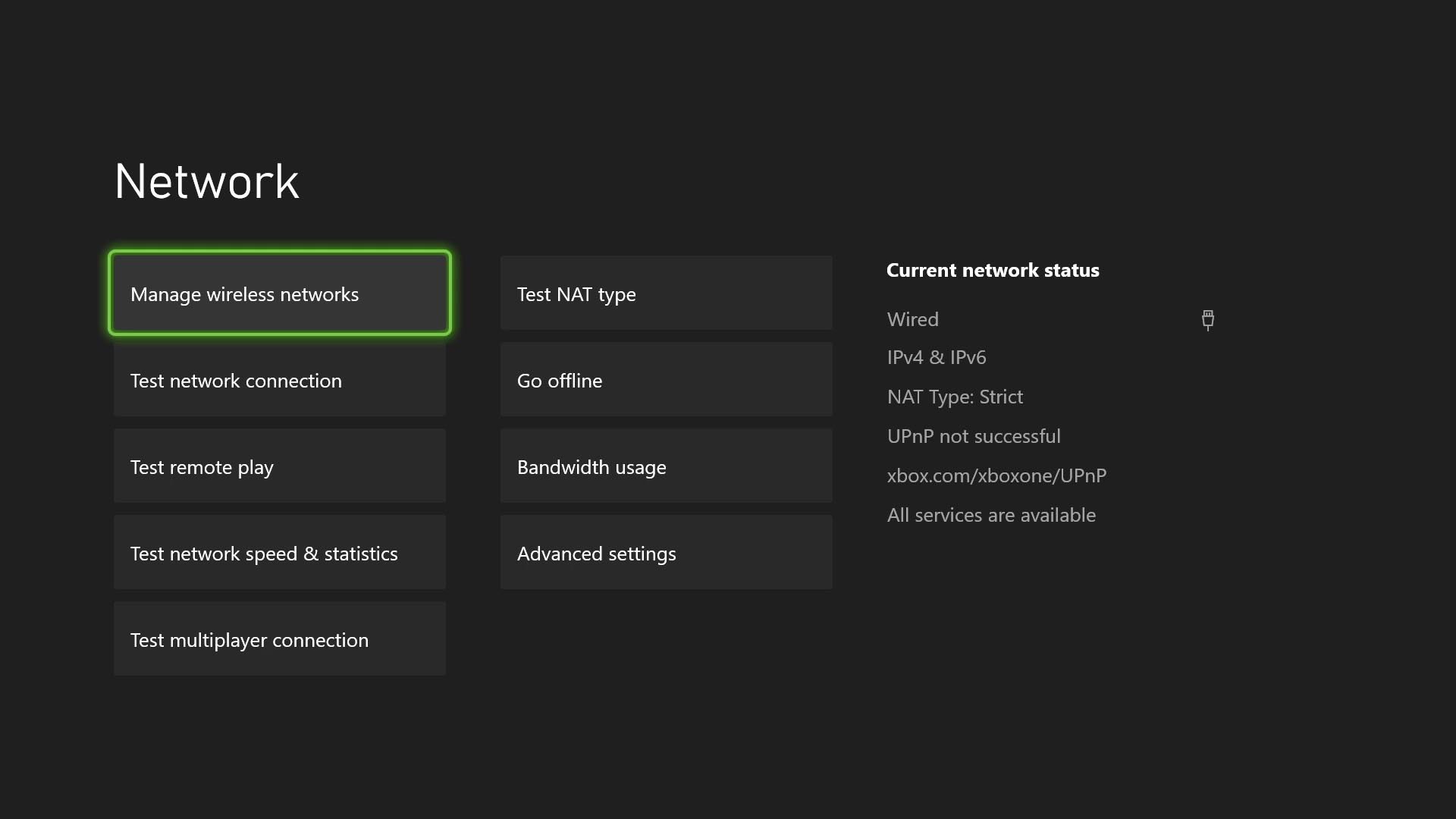Open Advanced settings

point(666,553)
